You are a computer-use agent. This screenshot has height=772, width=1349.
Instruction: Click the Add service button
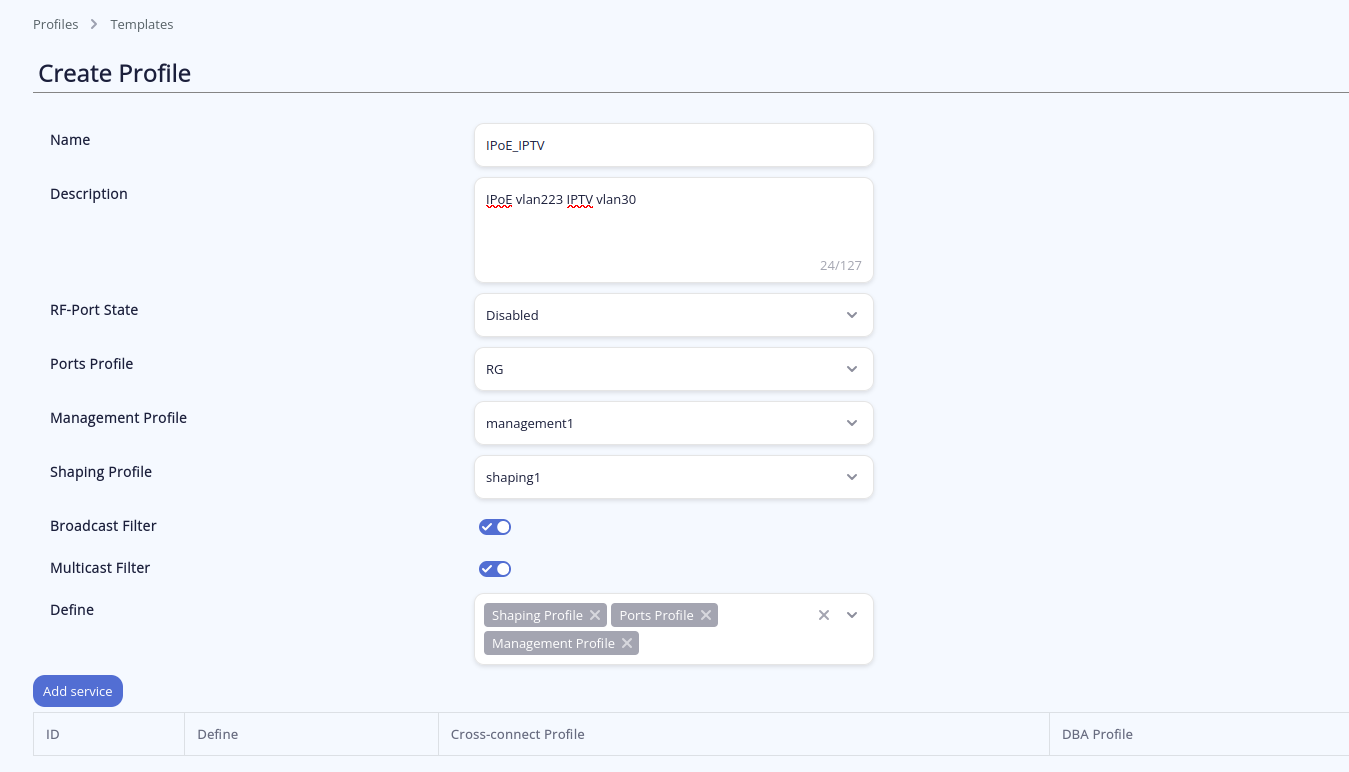[x=78, y=691]
